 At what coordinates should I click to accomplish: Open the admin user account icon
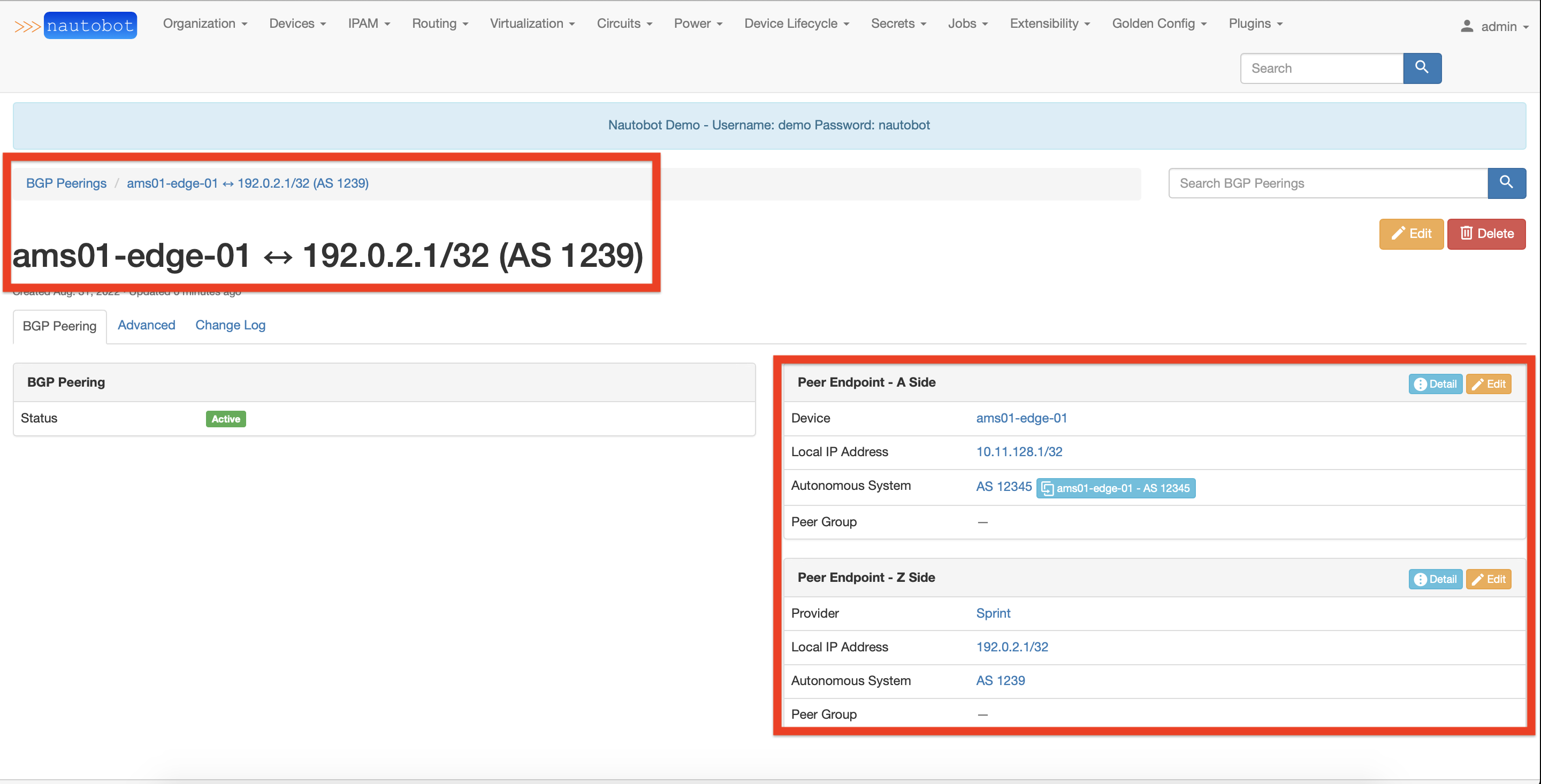coord(1467,25)
